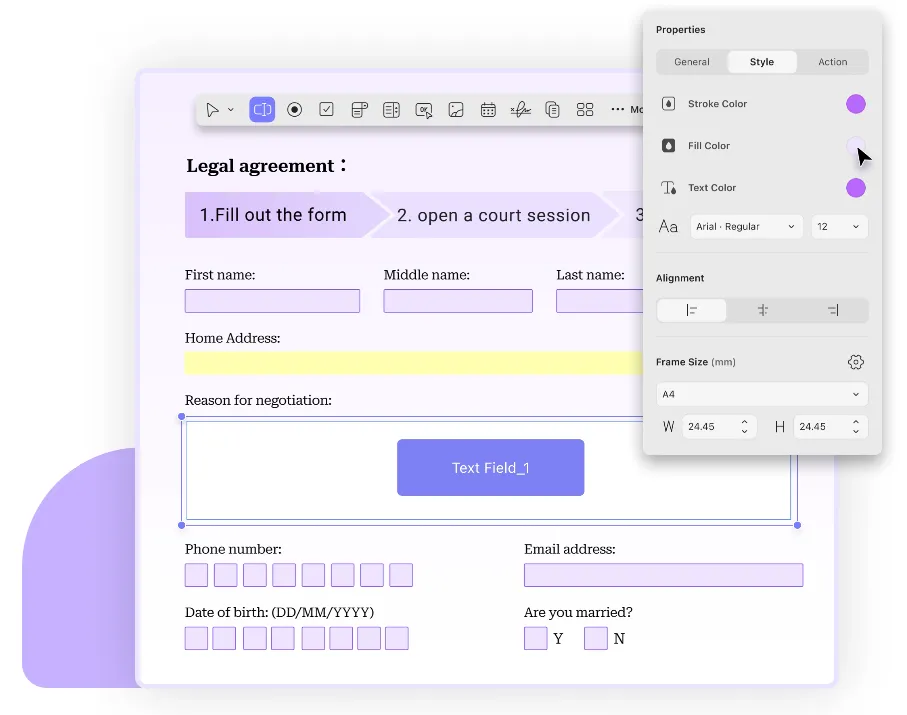Open the Fill Color swatch

(856, 146)
